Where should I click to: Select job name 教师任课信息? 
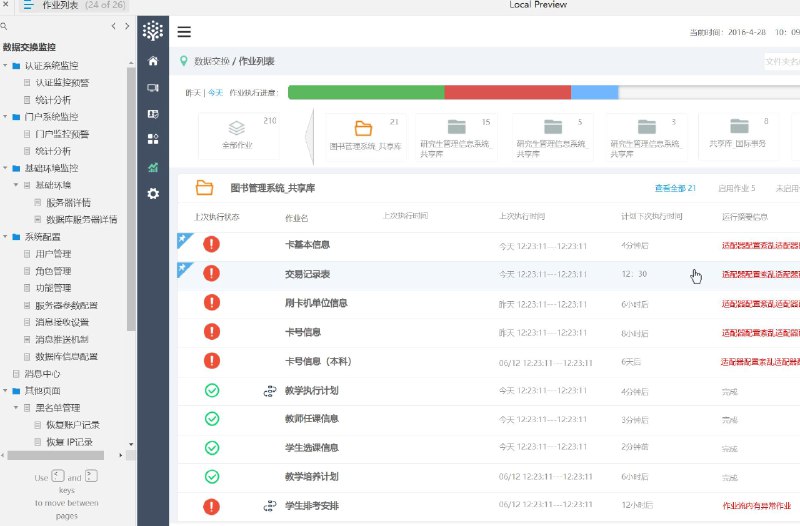pyautogui.click(x=312, y=419)
